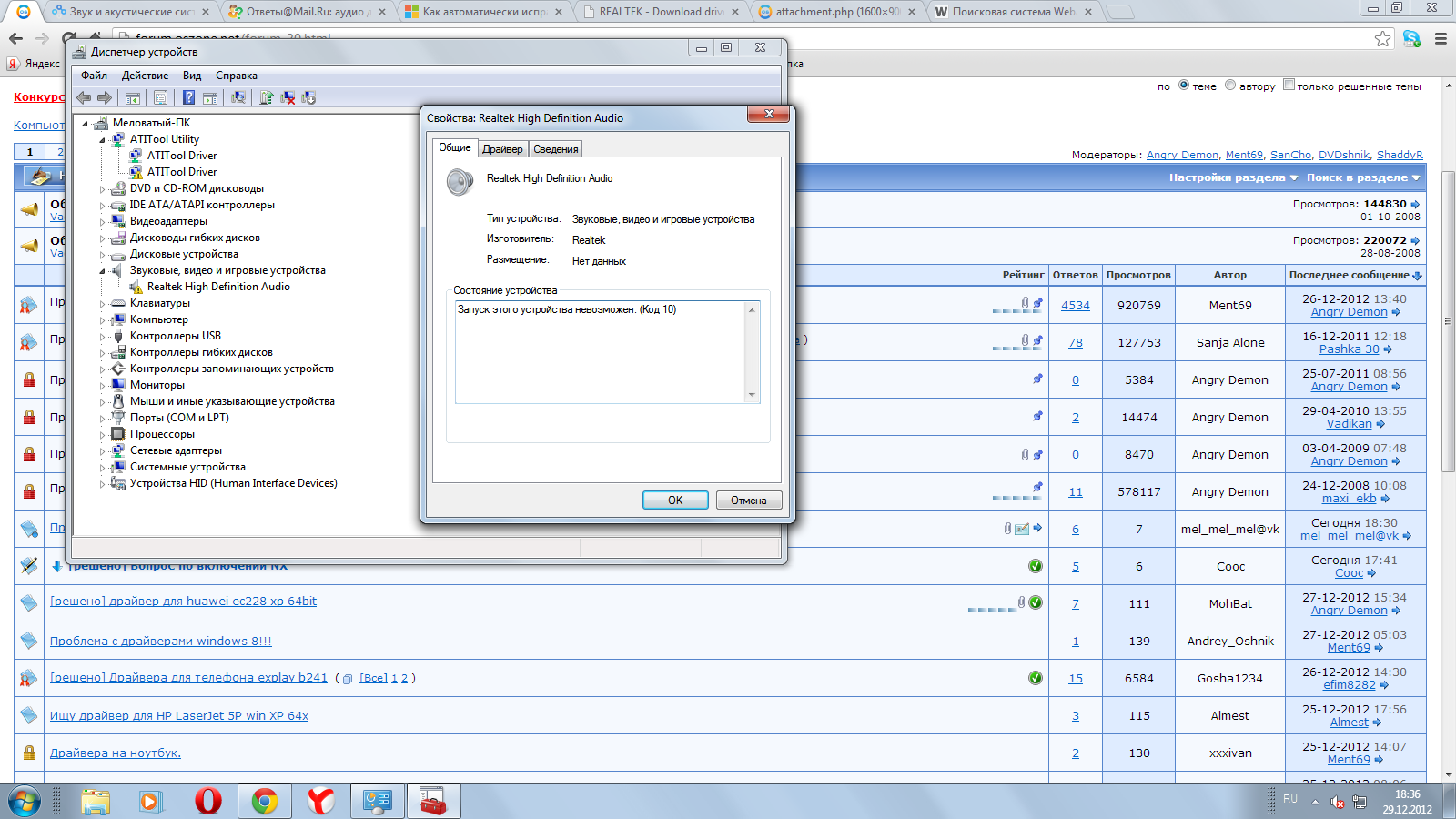Click the Update driver toolbar icon with green arrow

coord(267,97)
